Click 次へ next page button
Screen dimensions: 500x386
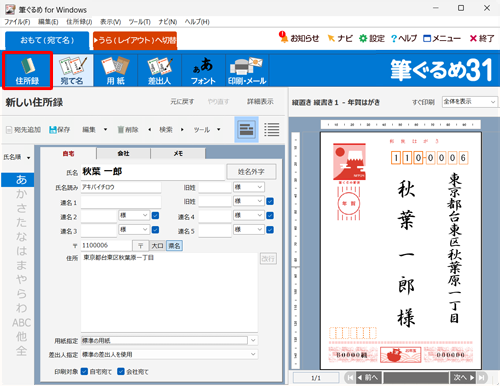click(x=463, y=377)
